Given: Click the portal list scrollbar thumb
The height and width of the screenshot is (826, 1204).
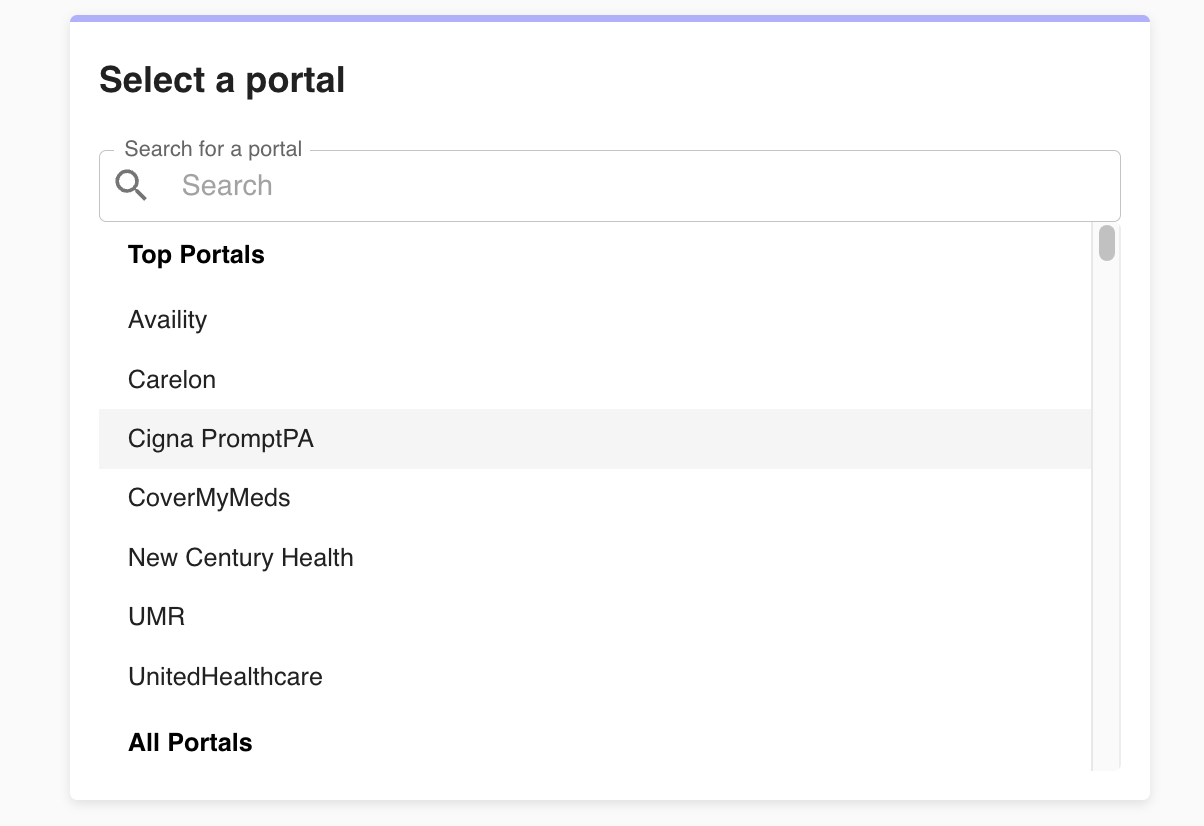Looking at the screenshot, I should 1106,243.
